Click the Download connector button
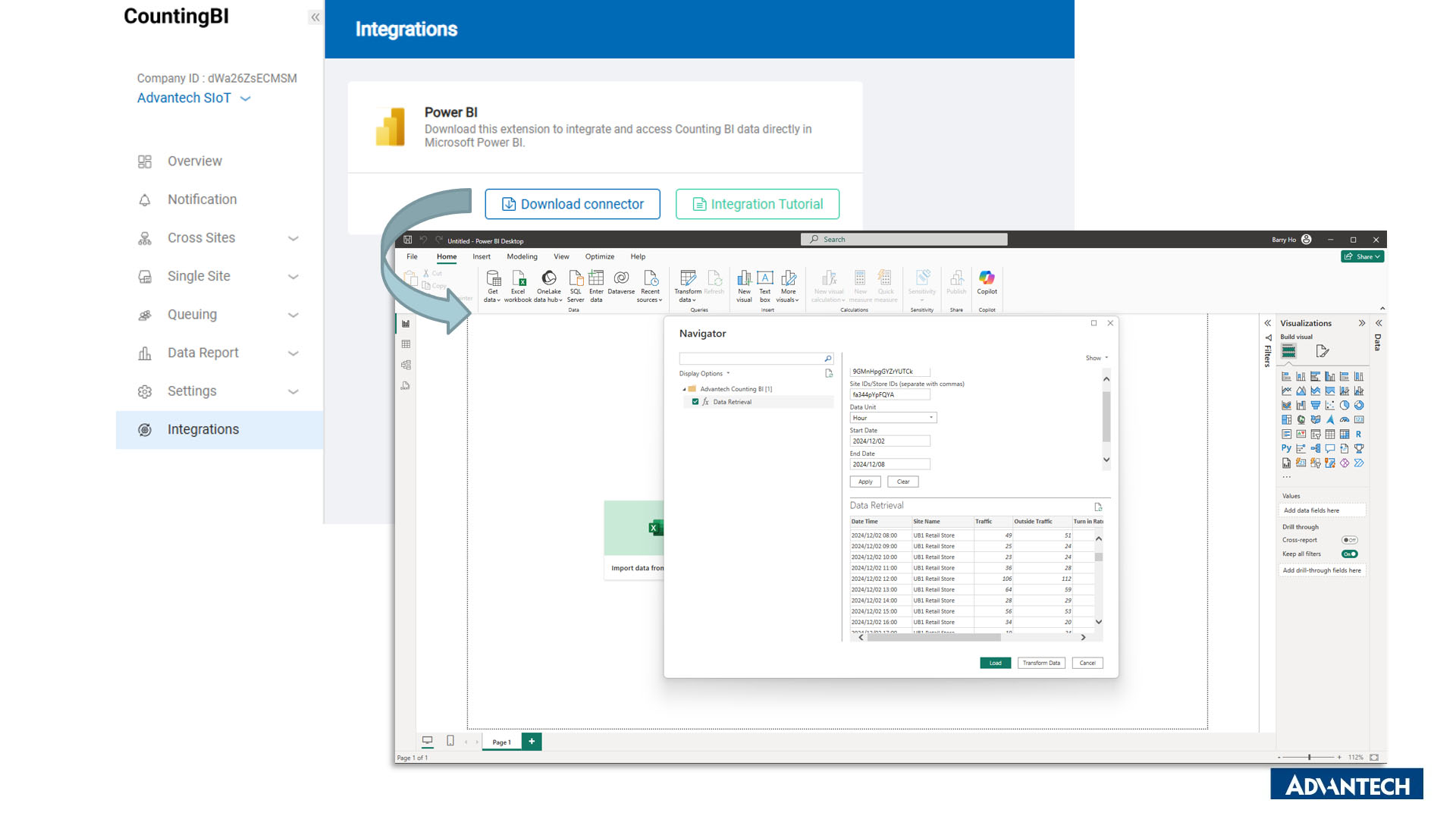This screenshot has height=819, width=1456. click(x=573, y=204)
